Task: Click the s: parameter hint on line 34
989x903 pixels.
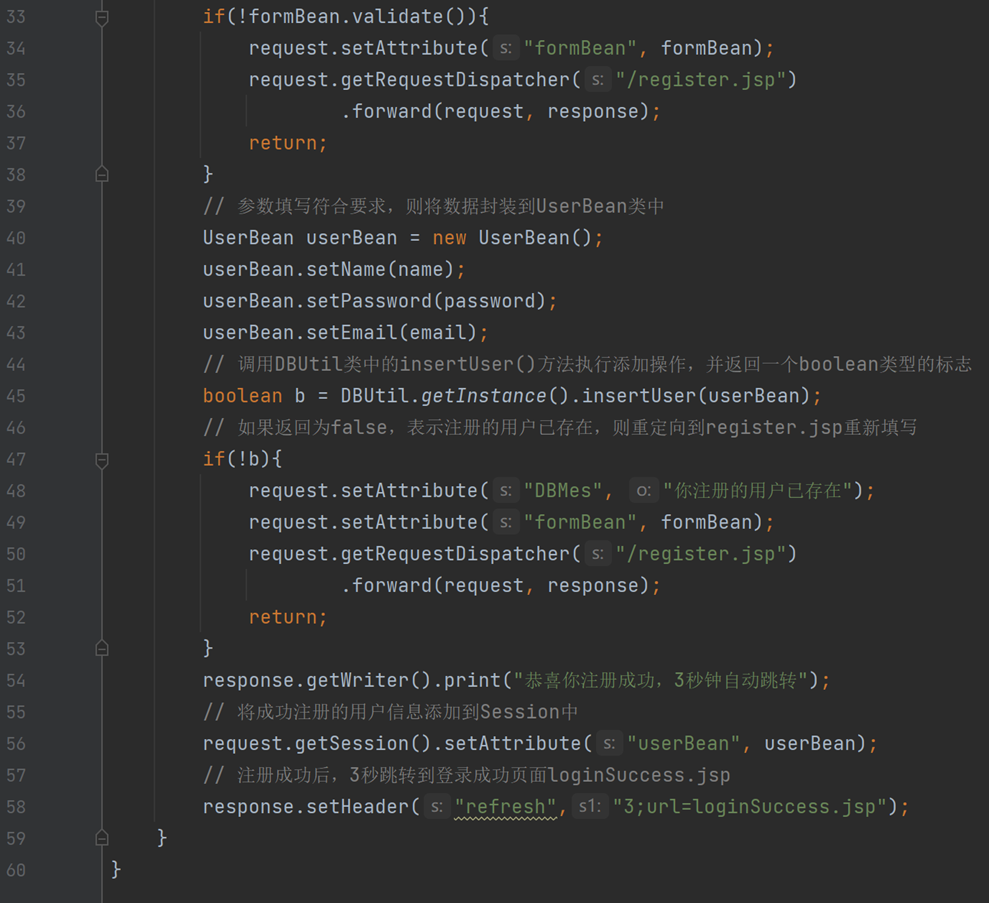Action: point(505,48)
